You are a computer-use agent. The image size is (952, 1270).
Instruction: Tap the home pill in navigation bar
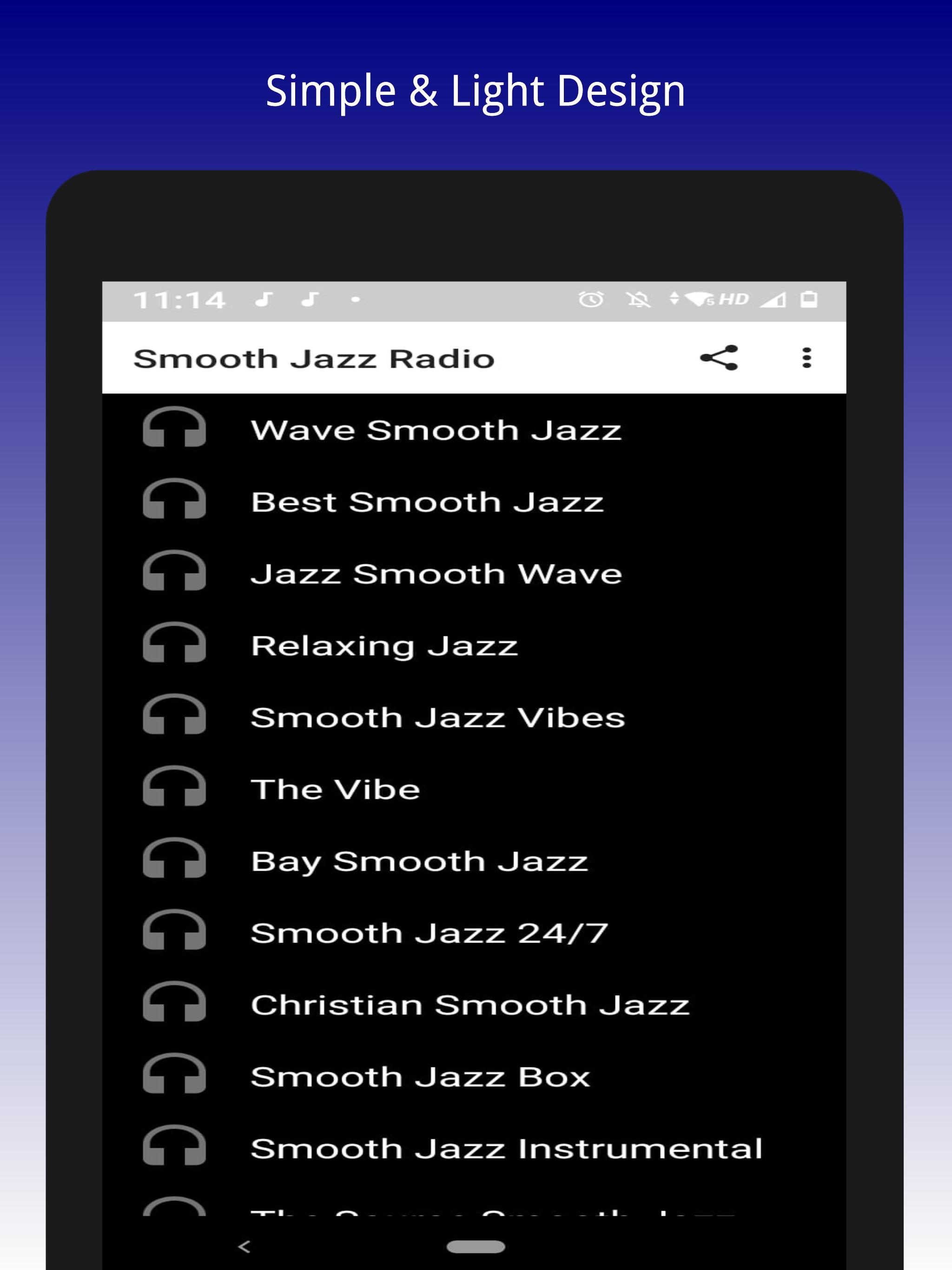click(476, 1246)
